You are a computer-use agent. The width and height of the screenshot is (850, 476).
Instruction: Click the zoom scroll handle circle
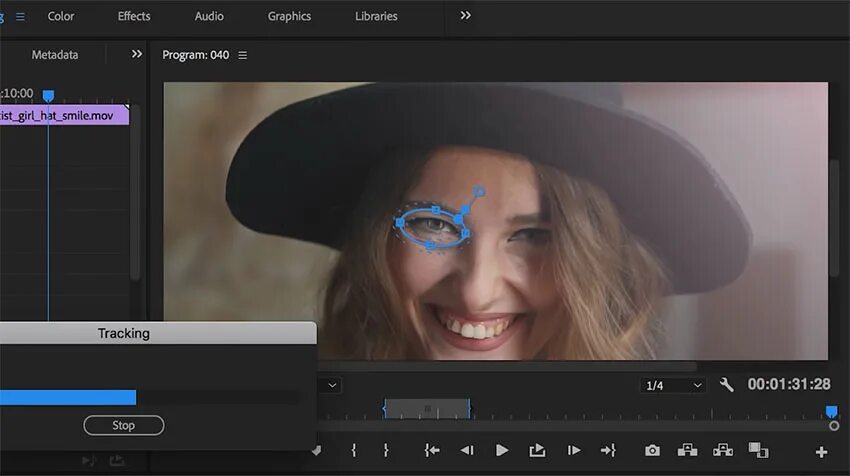834,426
